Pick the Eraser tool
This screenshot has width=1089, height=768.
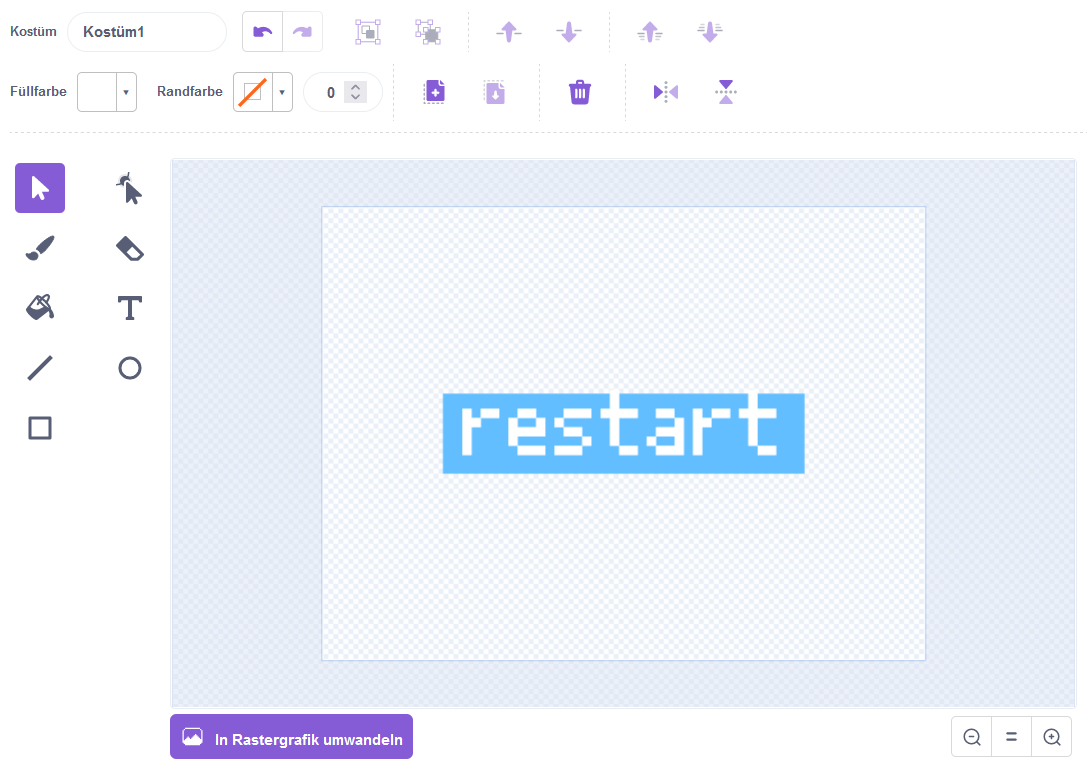click(129, 248)
